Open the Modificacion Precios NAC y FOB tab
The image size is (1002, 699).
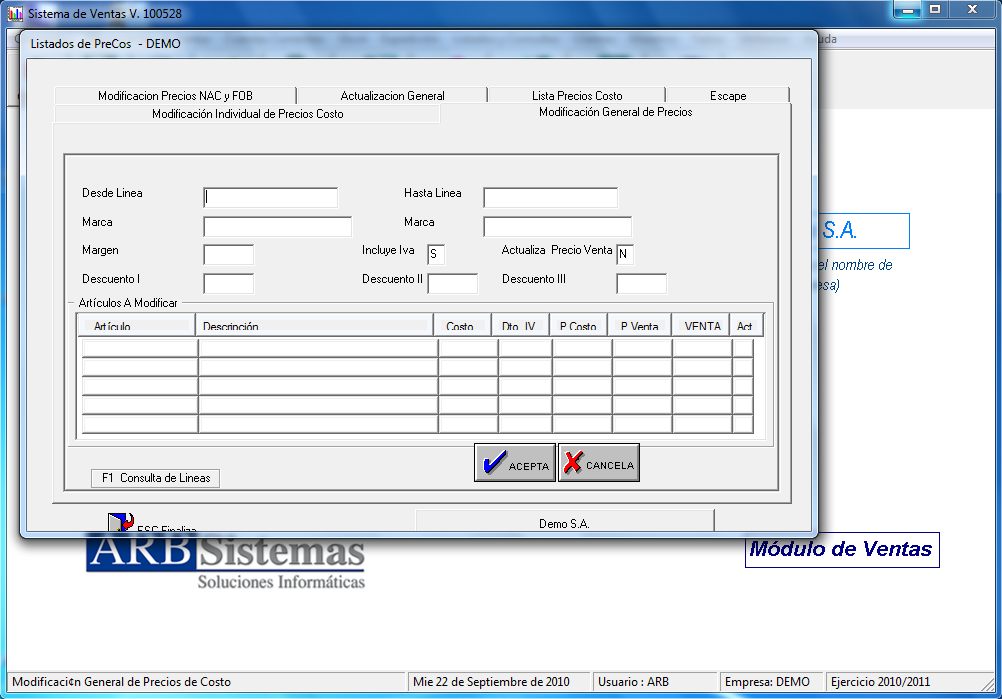coord(175,95)
